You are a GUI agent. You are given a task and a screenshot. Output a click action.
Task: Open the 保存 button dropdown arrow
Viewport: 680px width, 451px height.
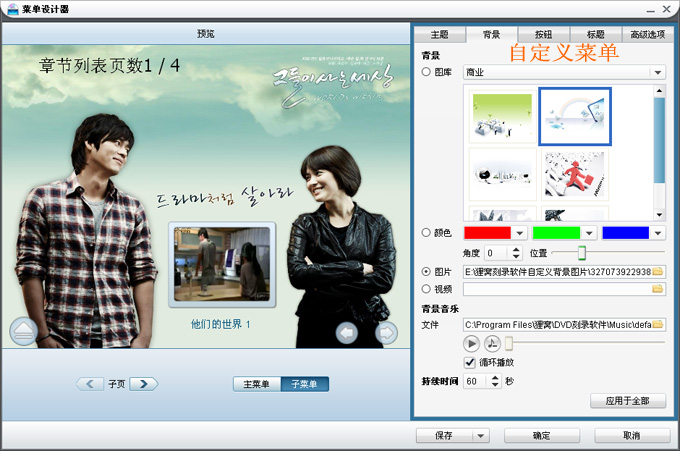coord(481,435)
